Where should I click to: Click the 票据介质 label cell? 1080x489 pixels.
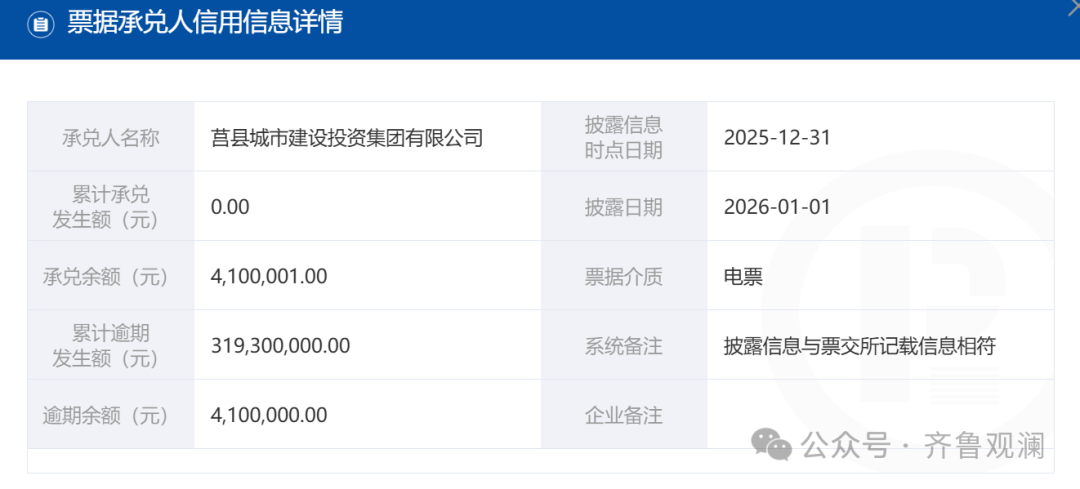point(623,276)
